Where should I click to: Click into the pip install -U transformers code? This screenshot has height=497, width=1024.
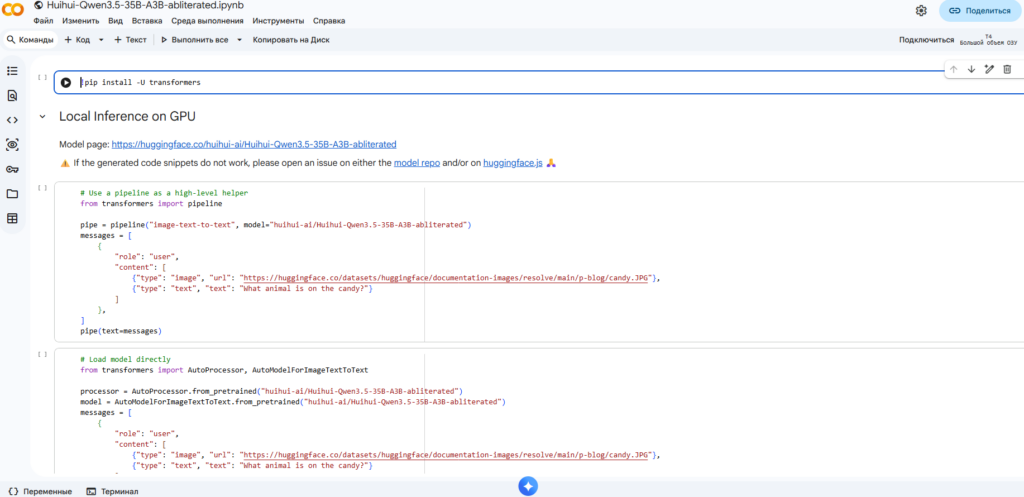click(141, 83)
